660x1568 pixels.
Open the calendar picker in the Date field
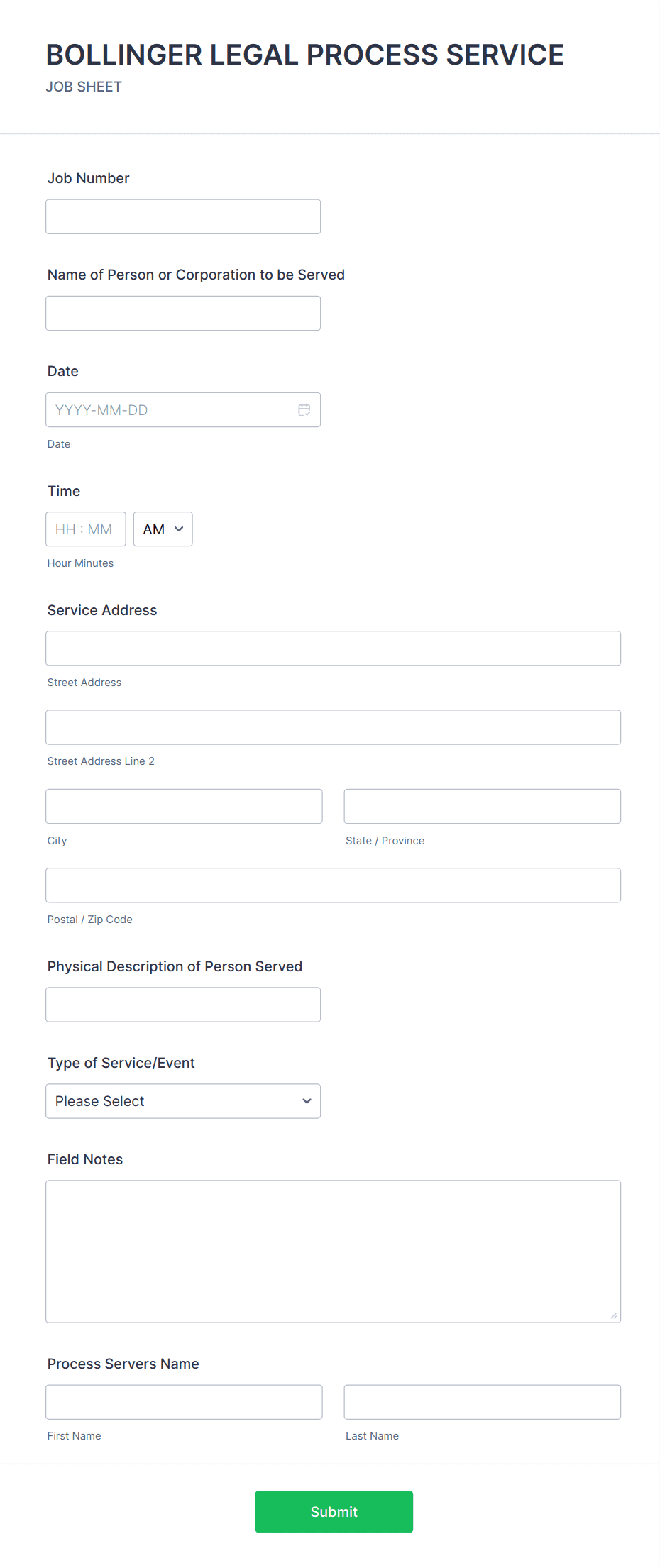tap(304, 409)
